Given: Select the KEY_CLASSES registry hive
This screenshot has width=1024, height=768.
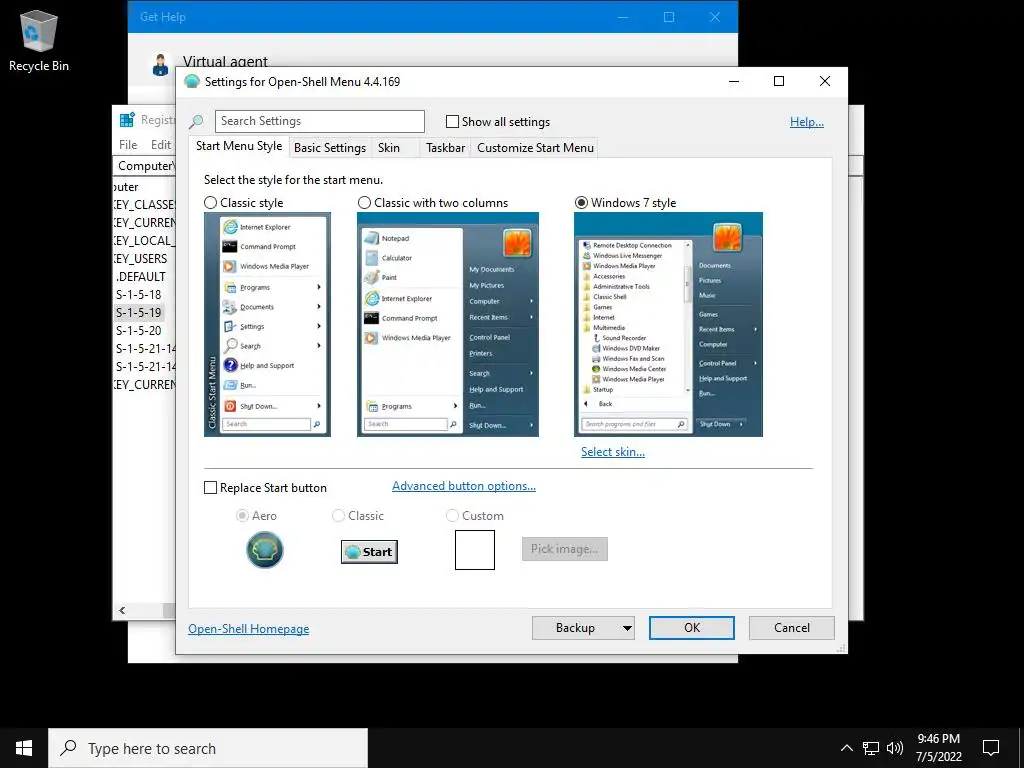Looking at the screenshot, I should pyautogui.click(x=144, y=204).
